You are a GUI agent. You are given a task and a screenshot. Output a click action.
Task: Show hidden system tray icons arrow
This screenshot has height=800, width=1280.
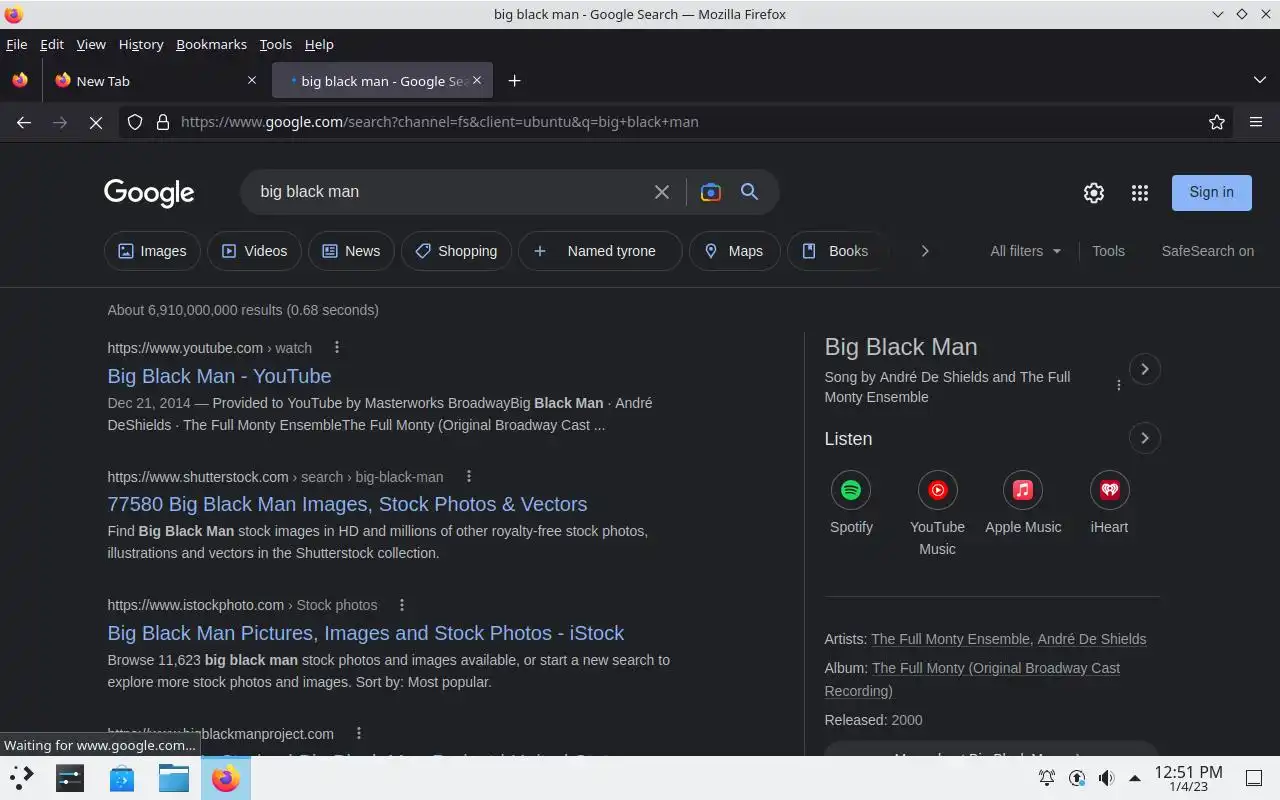point(1135,778)
